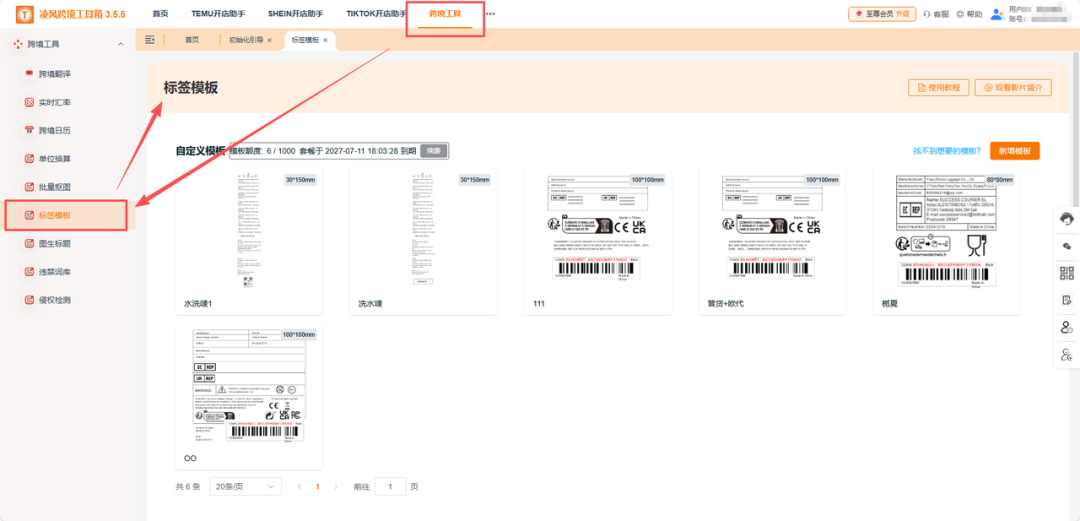Select the 标签模板 sidebar icon

[x=29, y=216]
